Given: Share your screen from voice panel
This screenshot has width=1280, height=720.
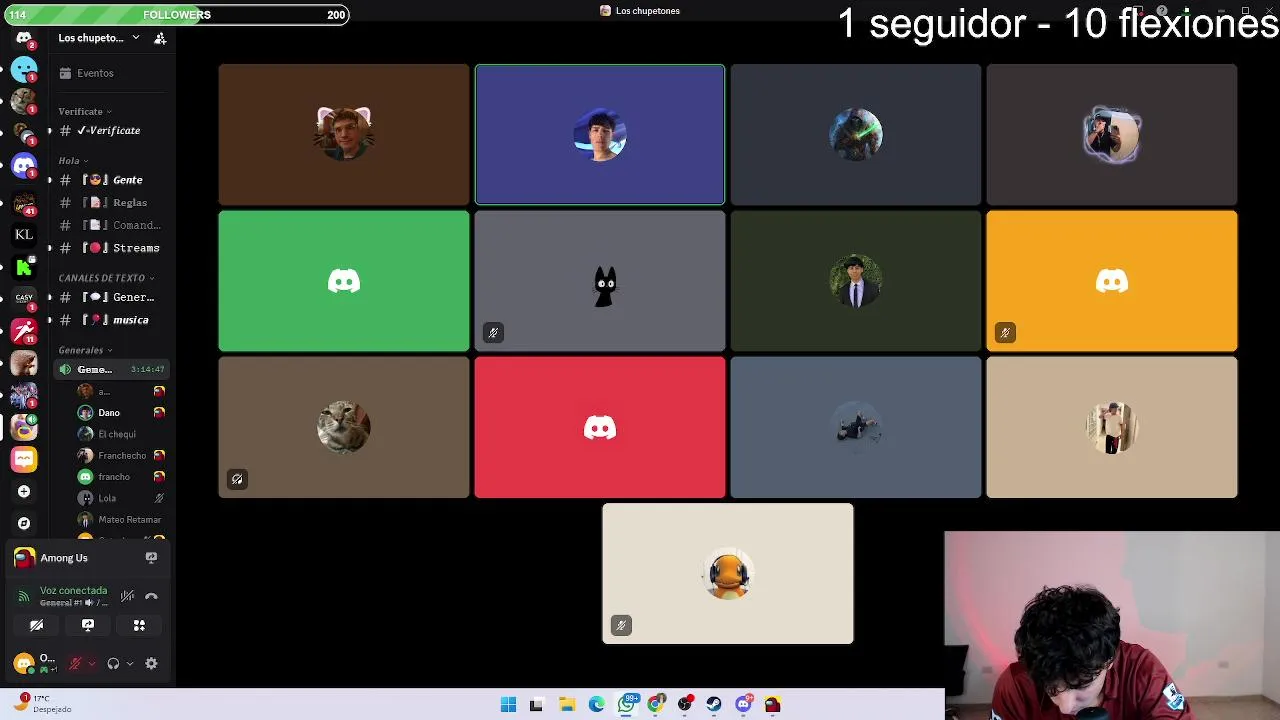Looking at the screenshot, I should coord(88,625).
